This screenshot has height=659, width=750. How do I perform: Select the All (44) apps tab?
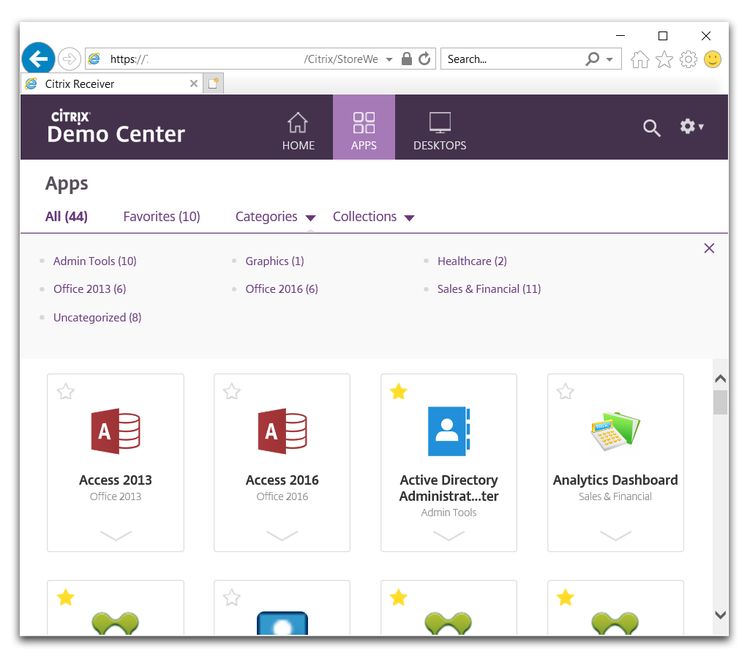click(66, 217)
